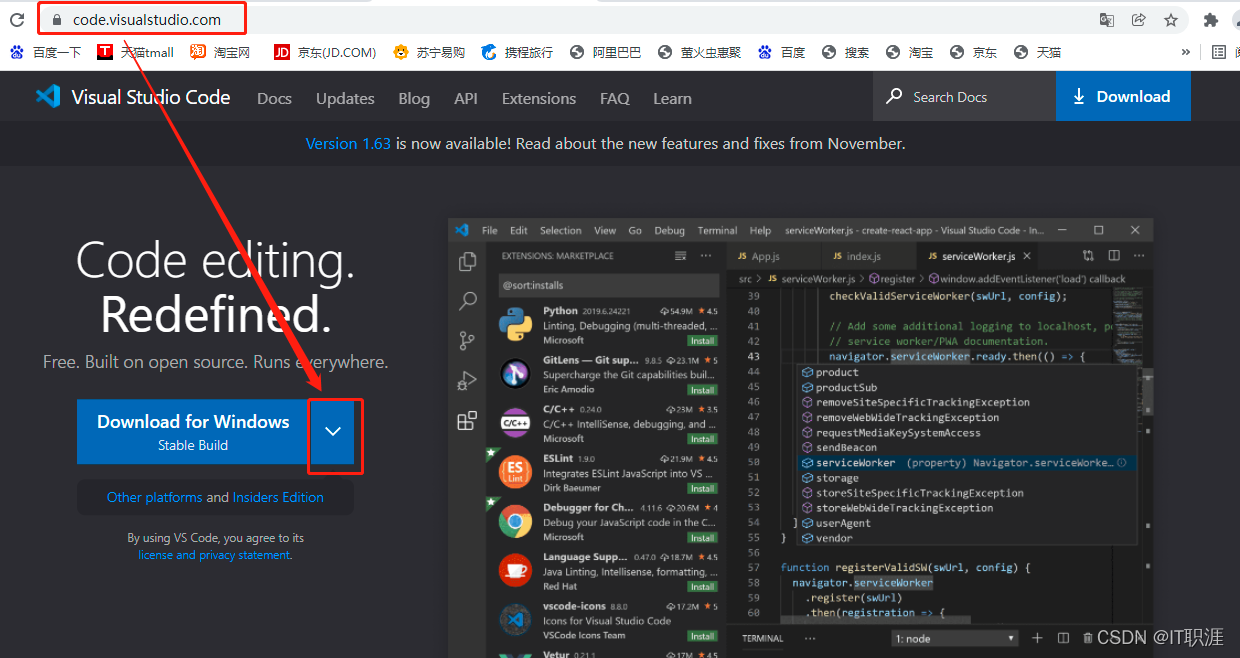
Task: Click Source Control icon in activity bar
Action: tap(467, 341)
